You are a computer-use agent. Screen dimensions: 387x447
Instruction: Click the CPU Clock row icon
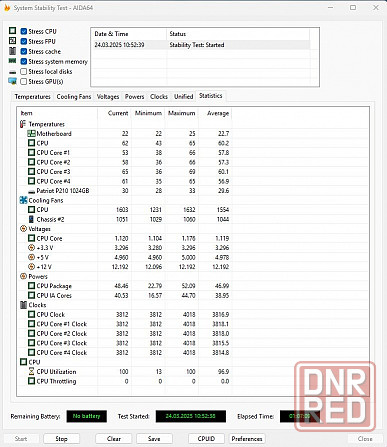[x=31, y=314]
